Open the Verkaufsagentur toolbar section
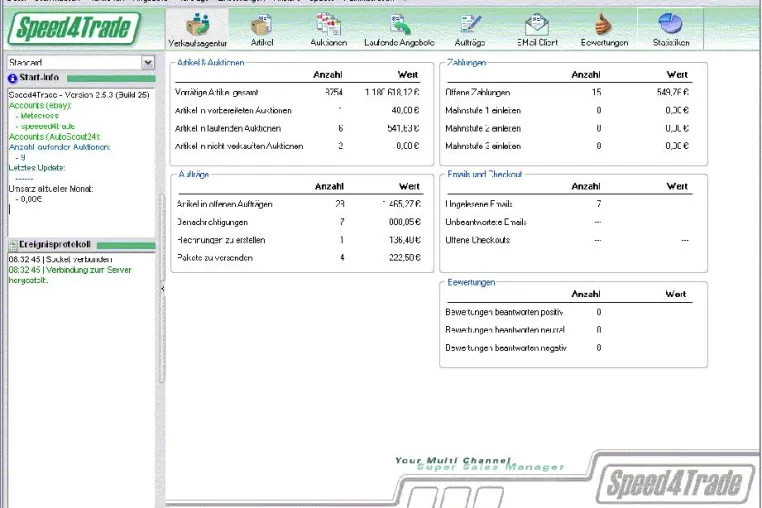 (197, 29)
